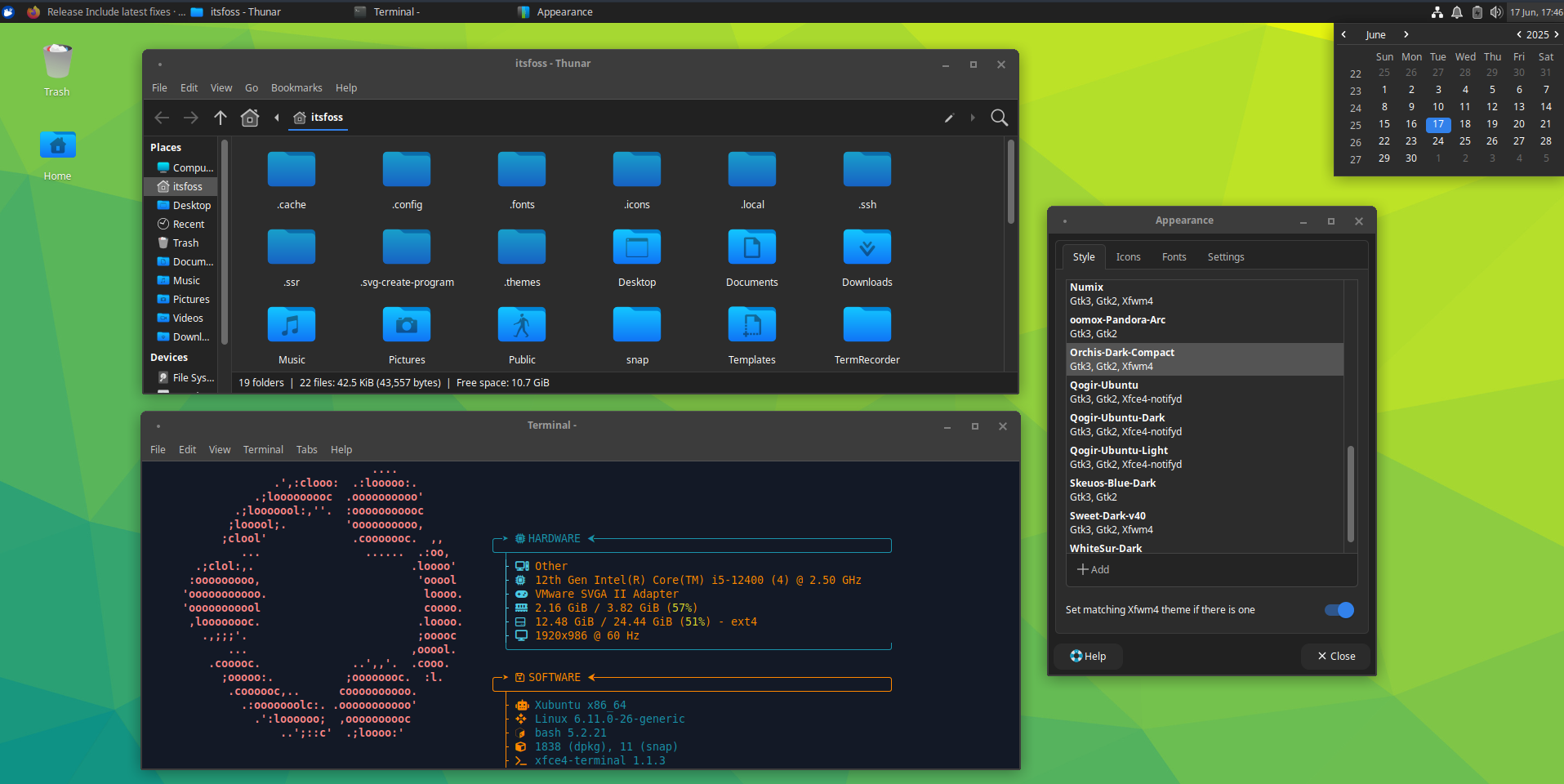Select June 17 in the calendar
This screenshot has height=784, width=1564.
[1437, 124]
